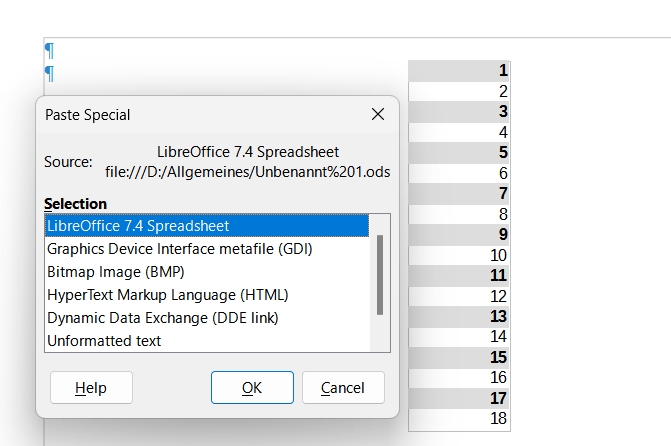Image resolution: width=671 pixels, height=446 pixels.
Task: Choose Dynamic Data Exchange (DDE link)
Action: 207,318
